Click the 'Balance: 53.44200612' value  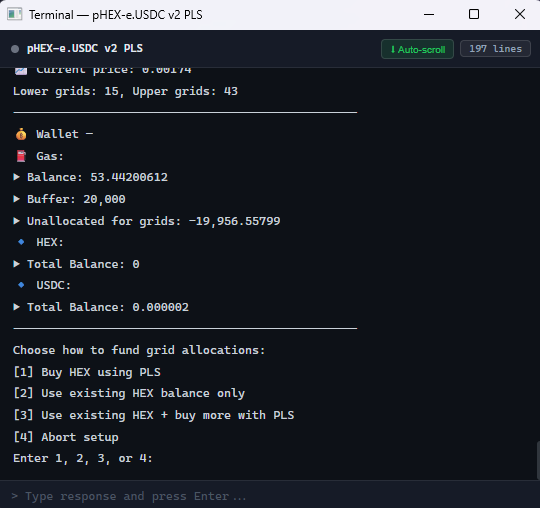coord(97,177)
